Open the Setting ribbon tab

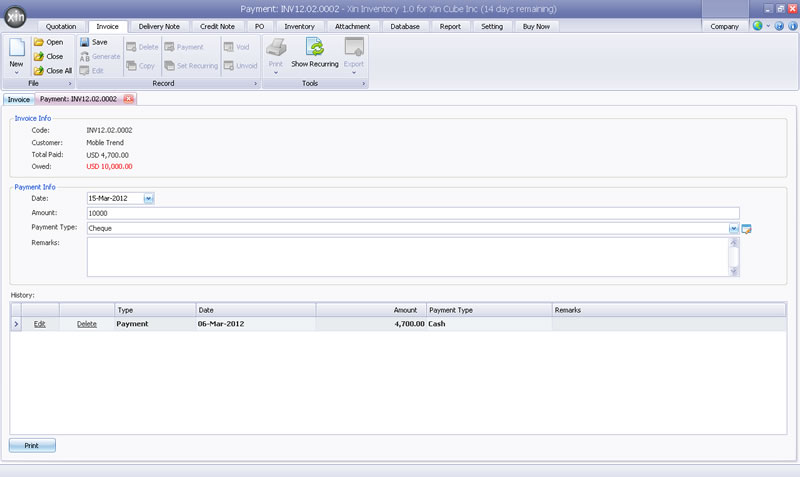click(492, 27)
